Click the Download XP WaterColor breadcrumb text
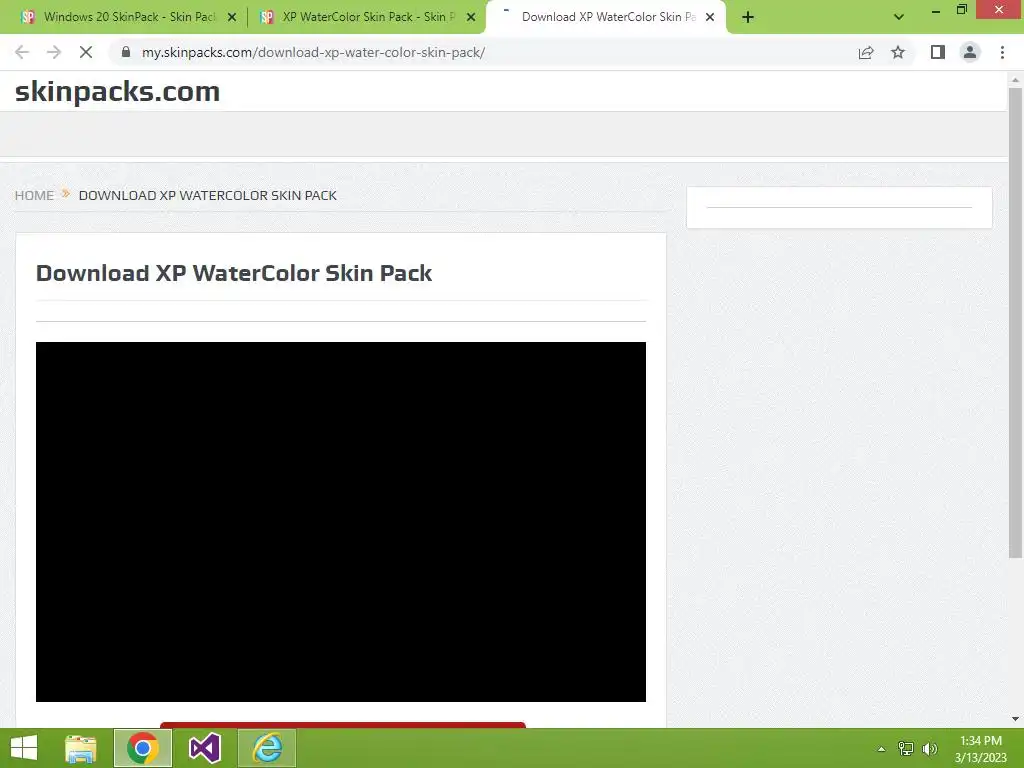The width and height of the screenshot is (1024, 768). click(208, 195)
